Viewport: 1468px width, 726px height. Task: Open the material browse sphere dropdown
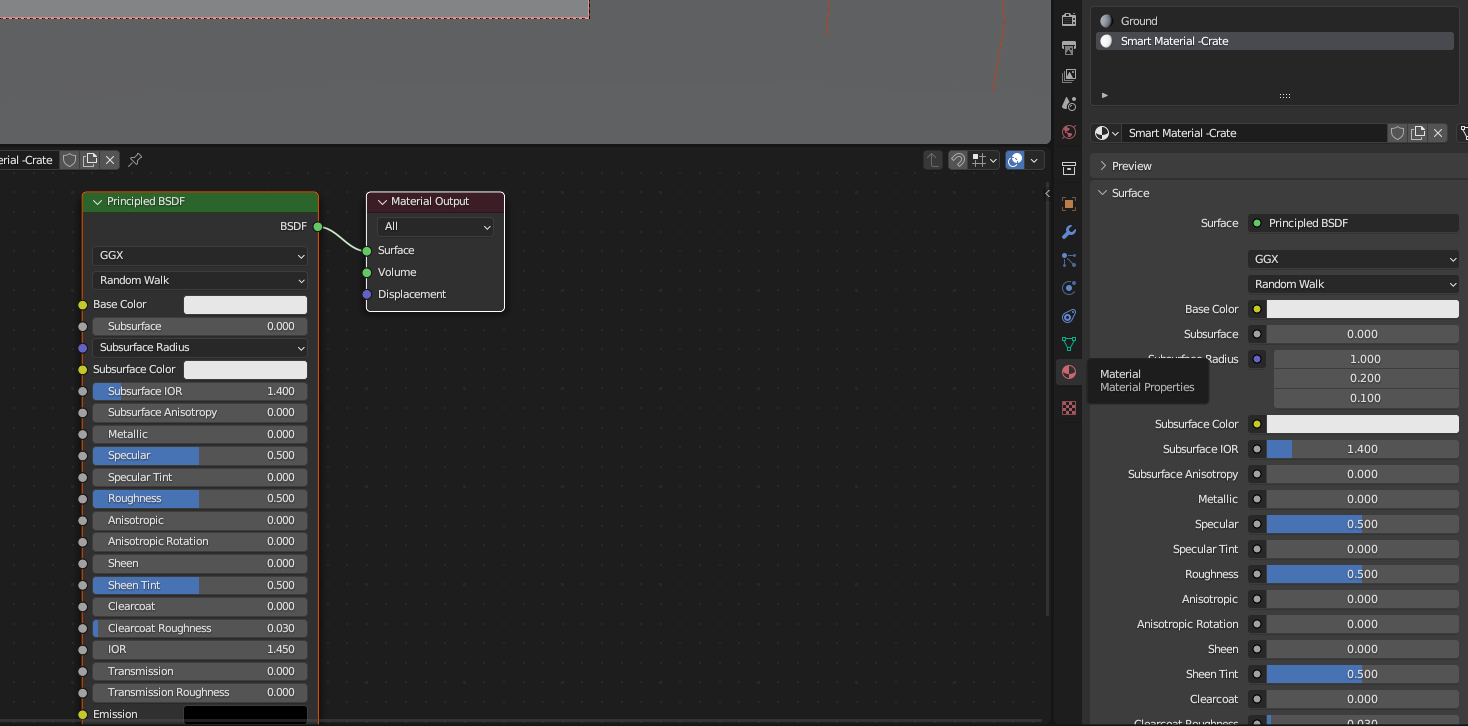[x=1107, y=133]
